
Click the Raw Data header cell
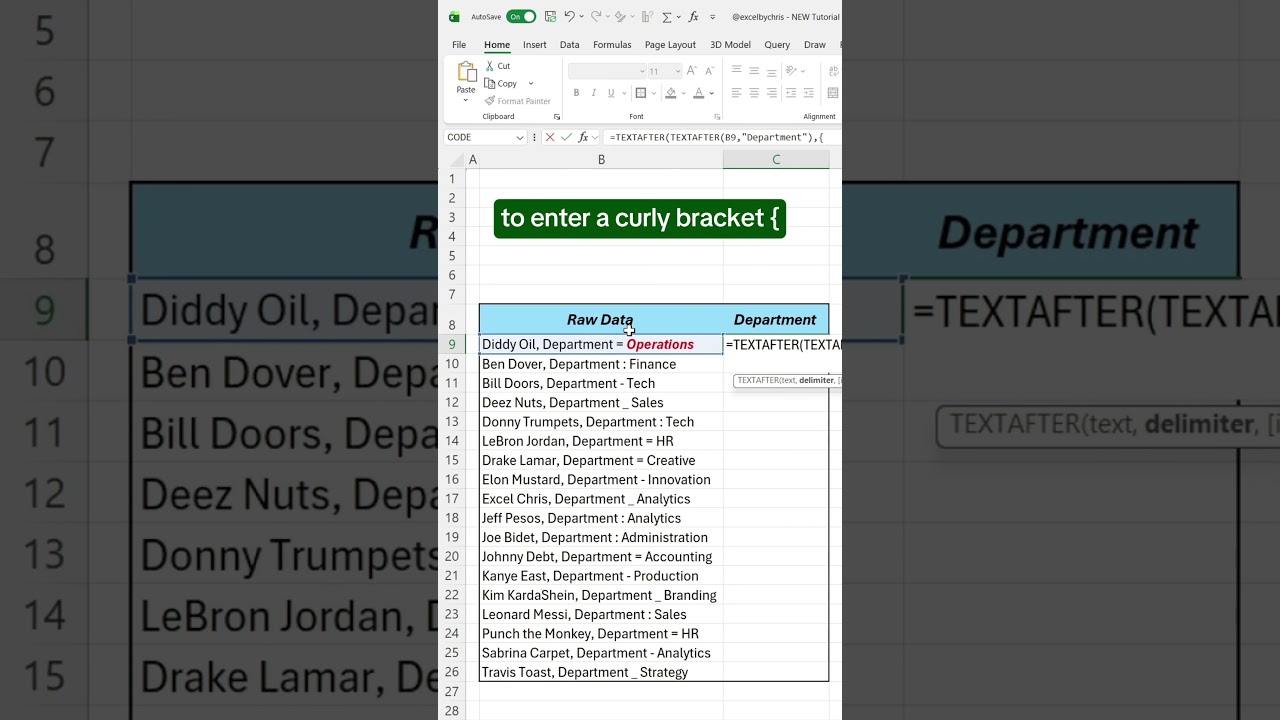[601, 320]
